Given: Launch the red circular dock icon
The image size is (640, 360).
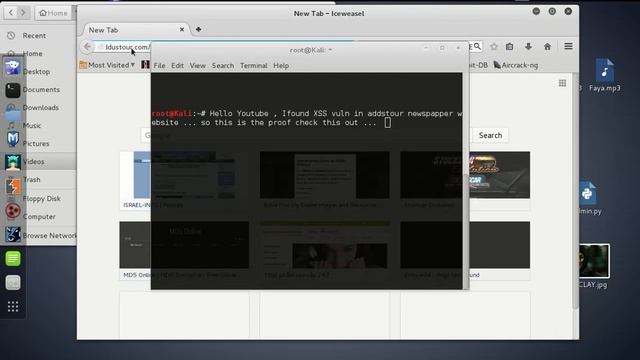Looking at the screenshot, I should coord(13,211).
